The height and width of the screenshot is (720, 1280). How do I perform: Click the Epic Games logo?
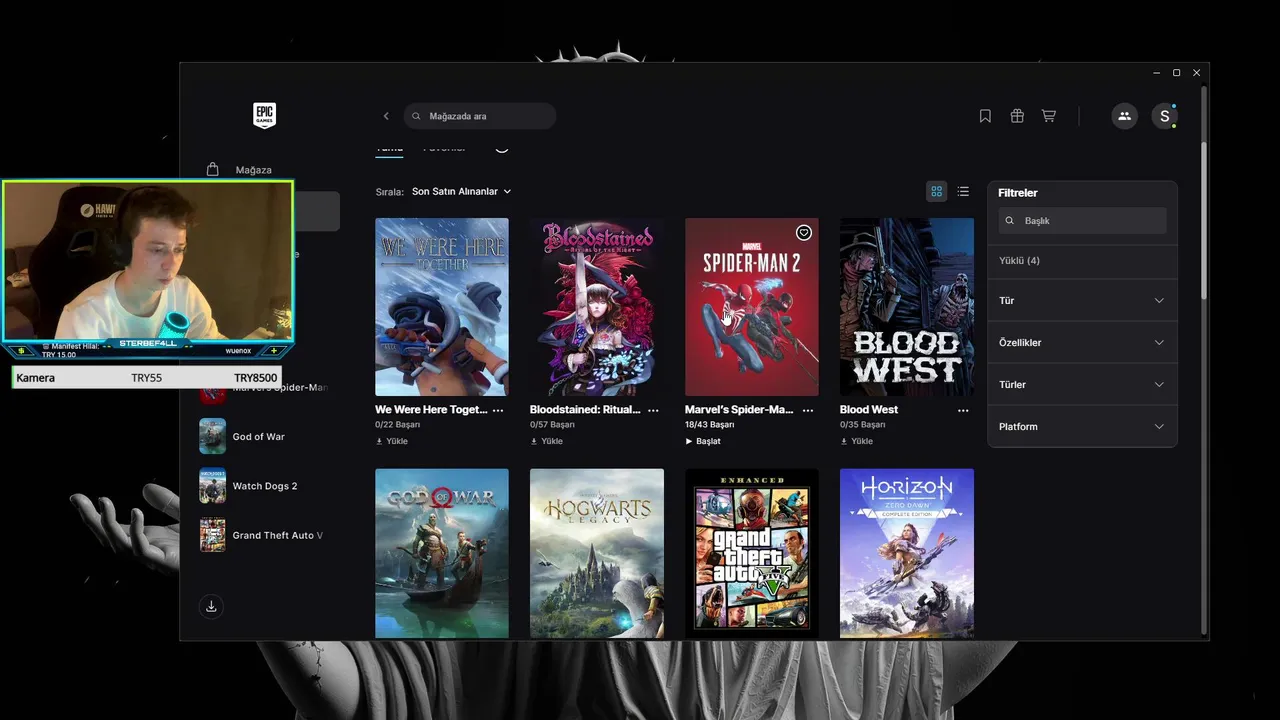tap(264, 115)
